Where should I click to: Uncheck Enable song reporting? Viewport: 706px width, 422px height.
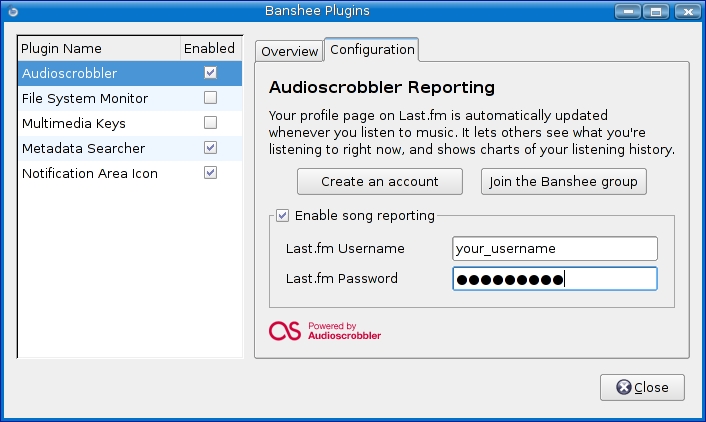[x=283, y=215]
